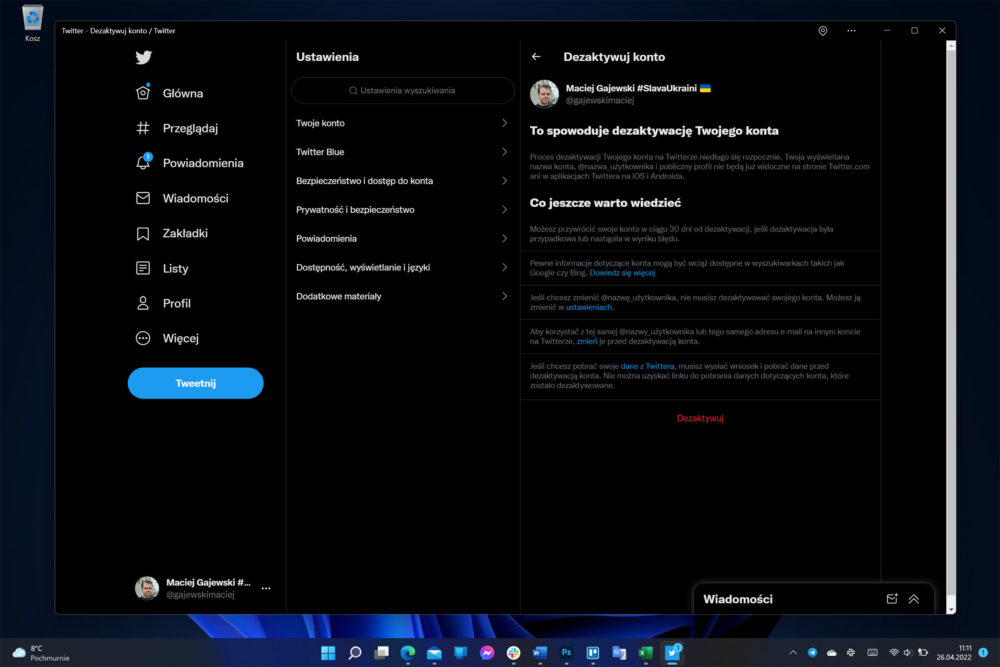Open Slack from the taskbar
The width and height of the screenshot is (1000, 667).
click(513, 652)
